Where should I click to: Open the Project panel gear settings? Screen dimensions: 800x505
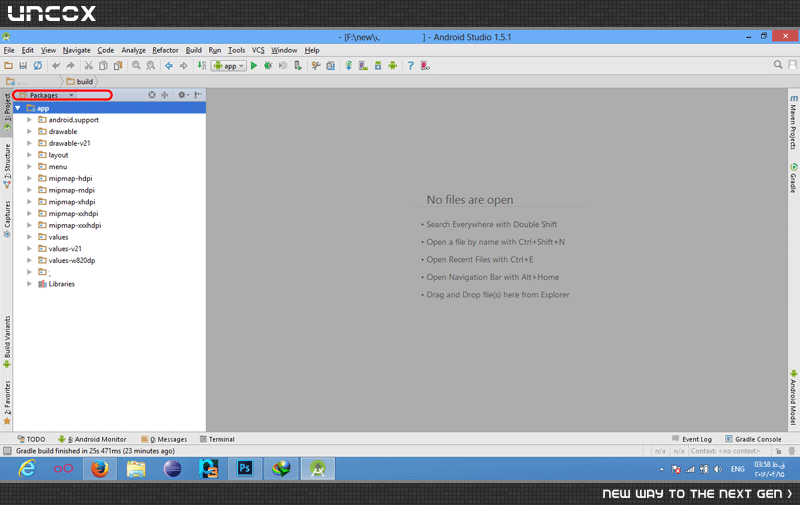pos(183,95)
